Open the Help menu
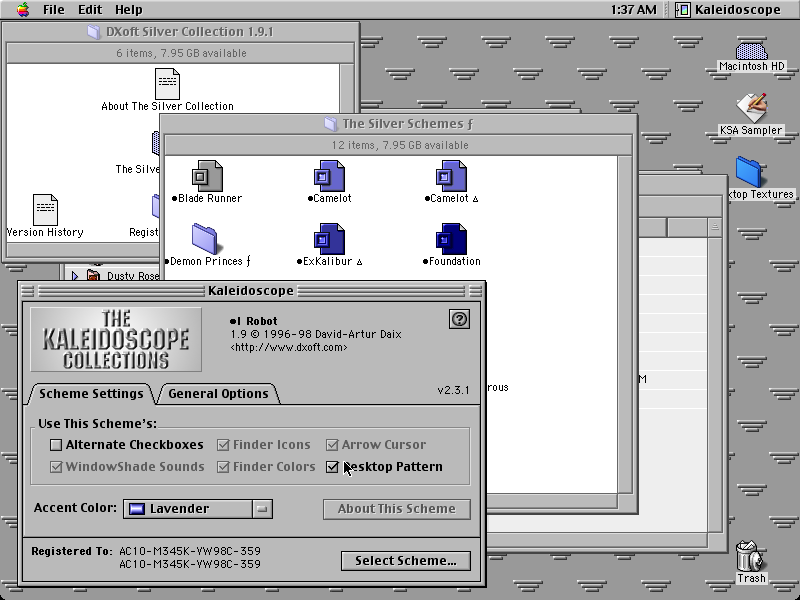The image size is (800, 600). coord(129,10)
